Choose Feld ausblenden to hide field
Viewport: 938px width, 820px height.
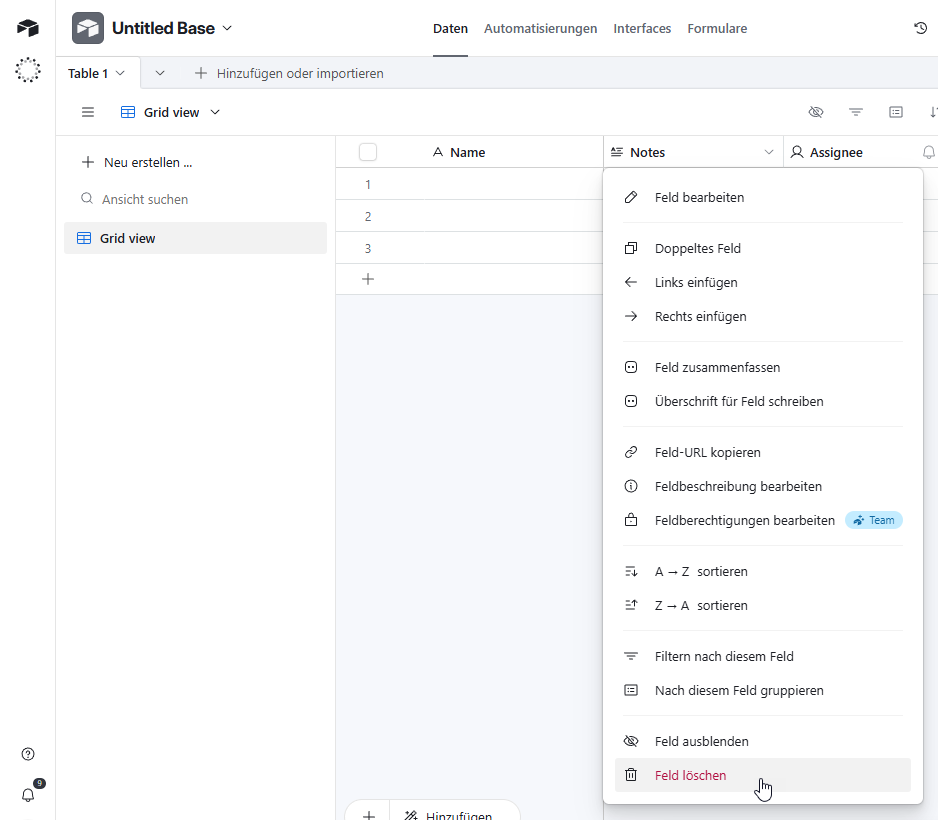(701, 741)
